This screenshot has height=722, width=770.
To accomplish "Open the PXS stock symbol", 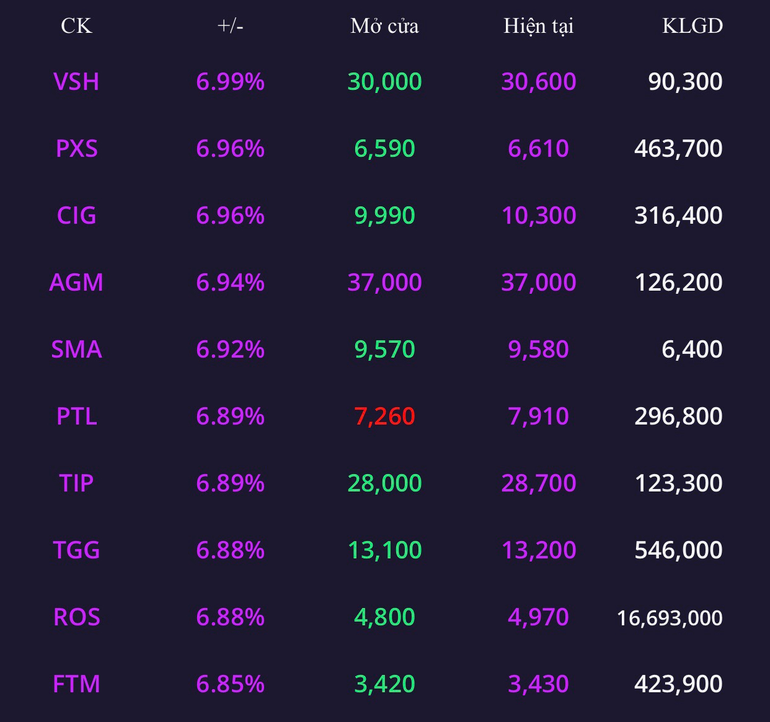I will 76,148.
